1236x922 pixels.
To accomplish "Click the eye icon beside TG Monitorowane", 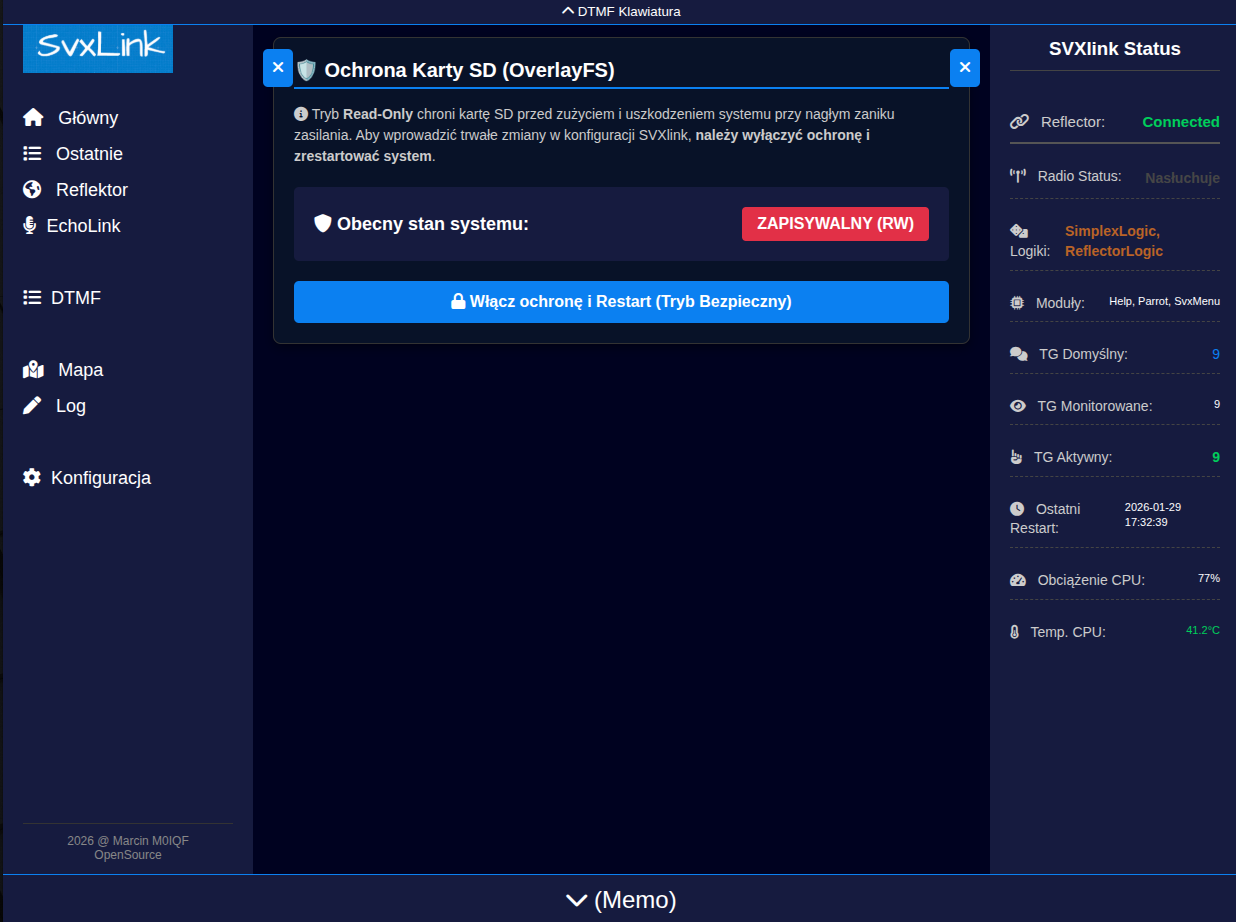I will [1018, 406].
